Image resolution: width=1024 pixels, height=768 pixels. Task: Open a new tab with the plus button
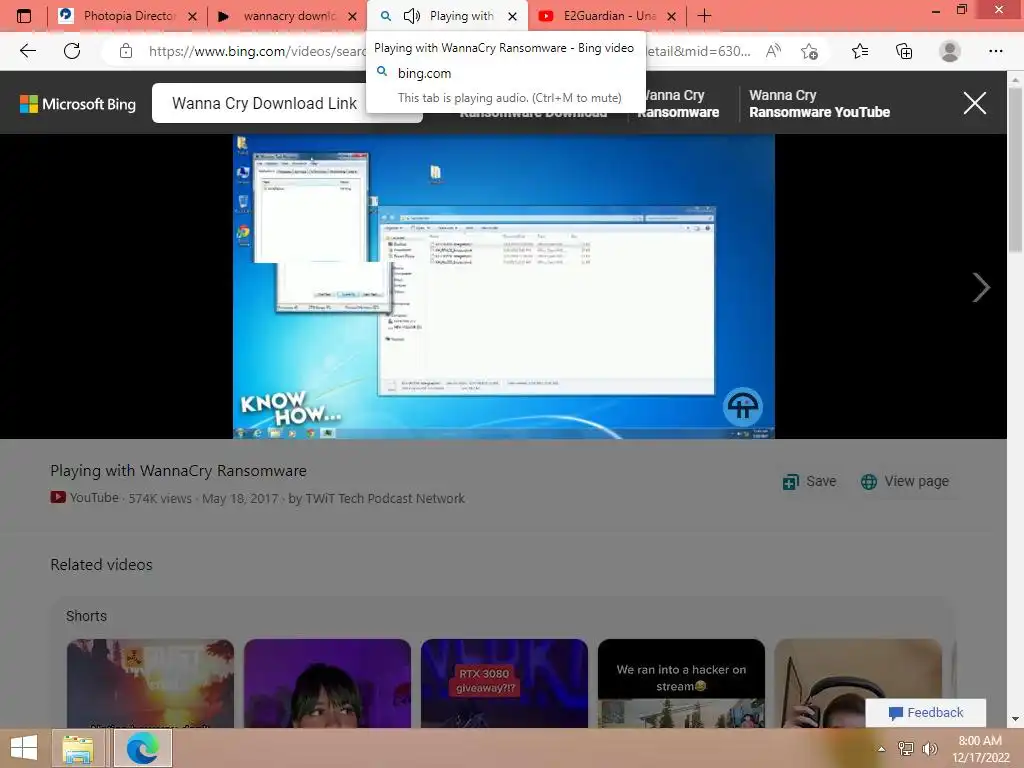(x=704, y=16)
